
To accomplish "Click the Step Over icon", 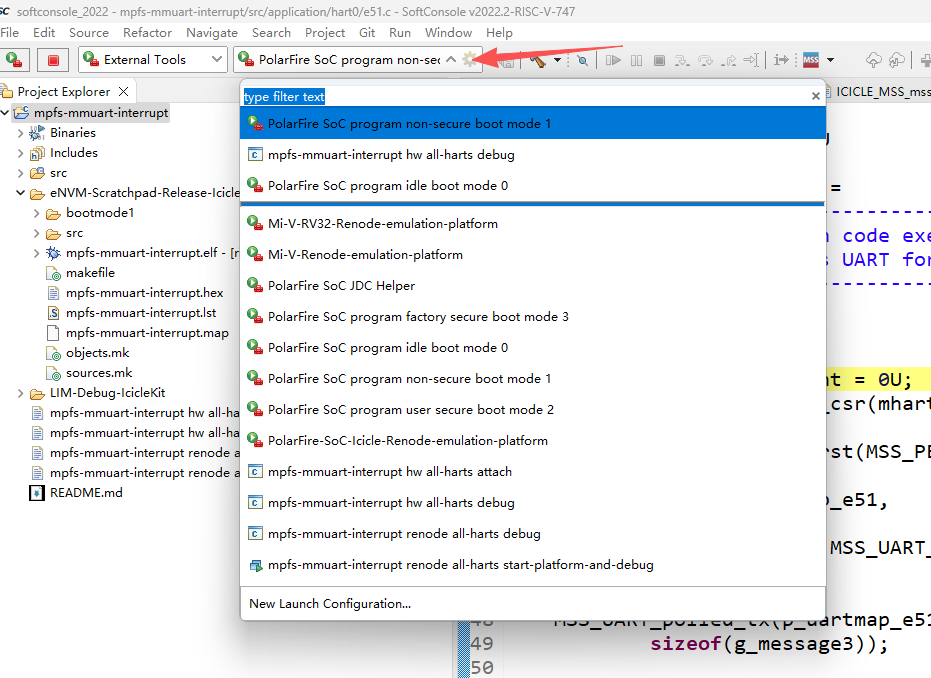I will [x=705, y=60].
